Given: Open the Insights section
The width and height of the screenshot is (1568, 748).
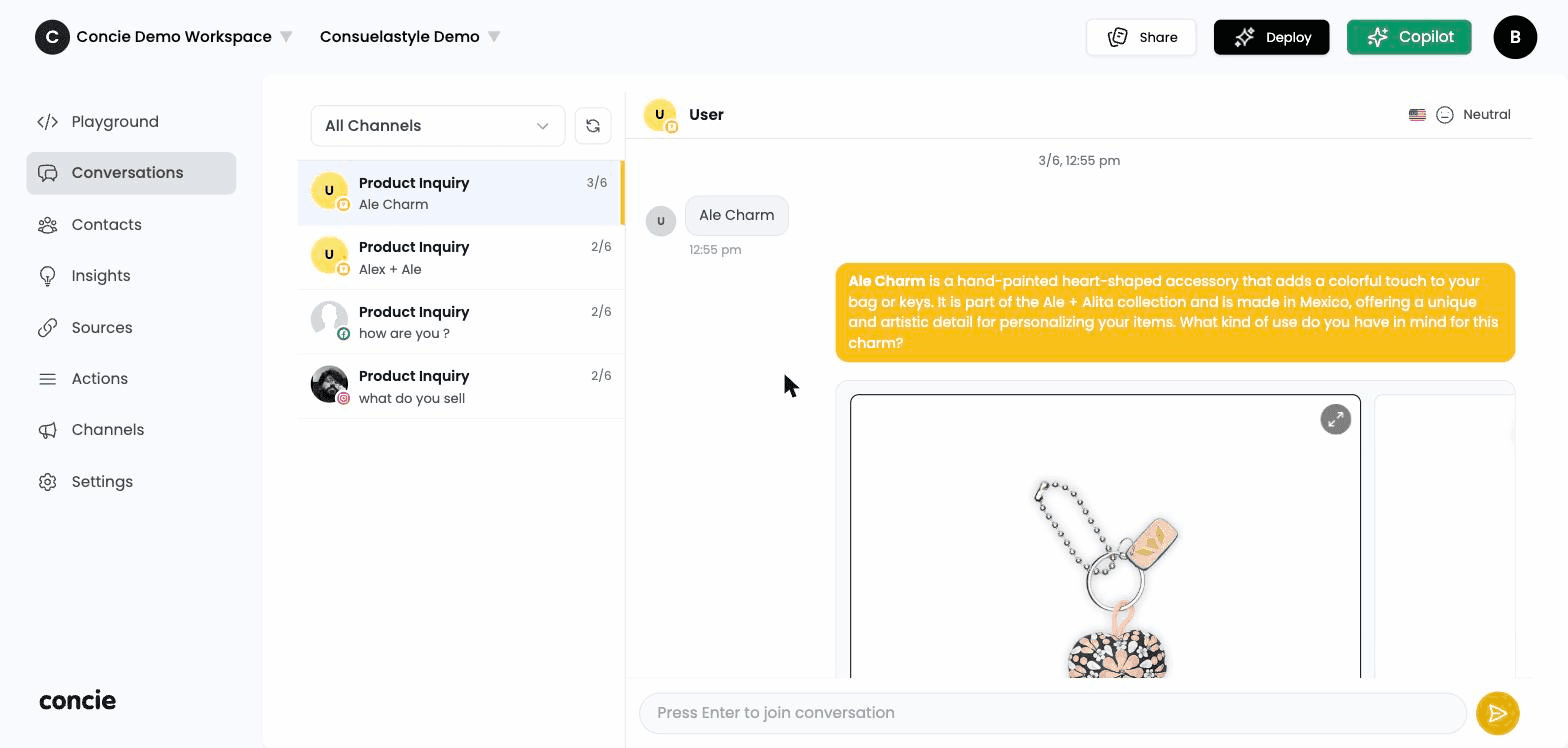Looking at the screenshot, I should pyautogui.click(x=131, y=276).
